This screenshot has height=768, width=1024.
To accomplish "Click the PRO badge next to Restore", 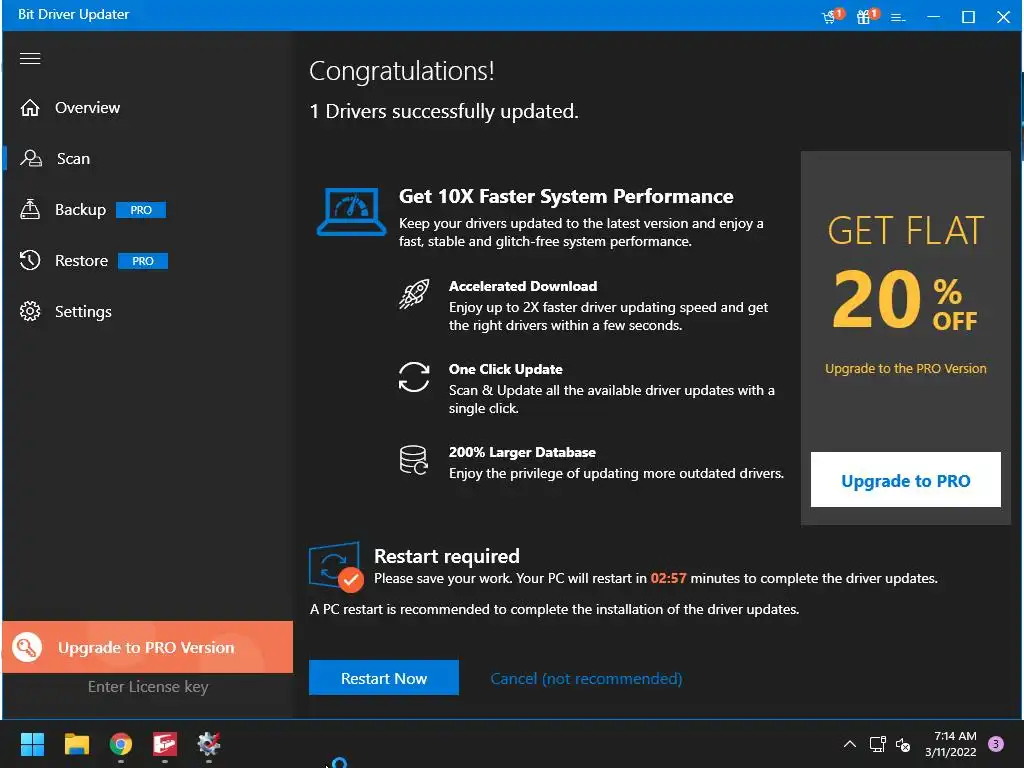I will 143,261.
